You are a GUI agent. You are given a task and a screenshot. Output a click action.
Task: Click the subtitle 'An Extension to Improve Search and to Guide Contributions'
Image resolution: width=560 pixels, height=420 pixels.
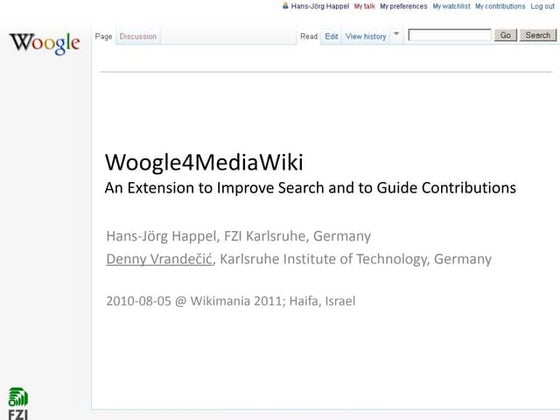click(310, 188)
